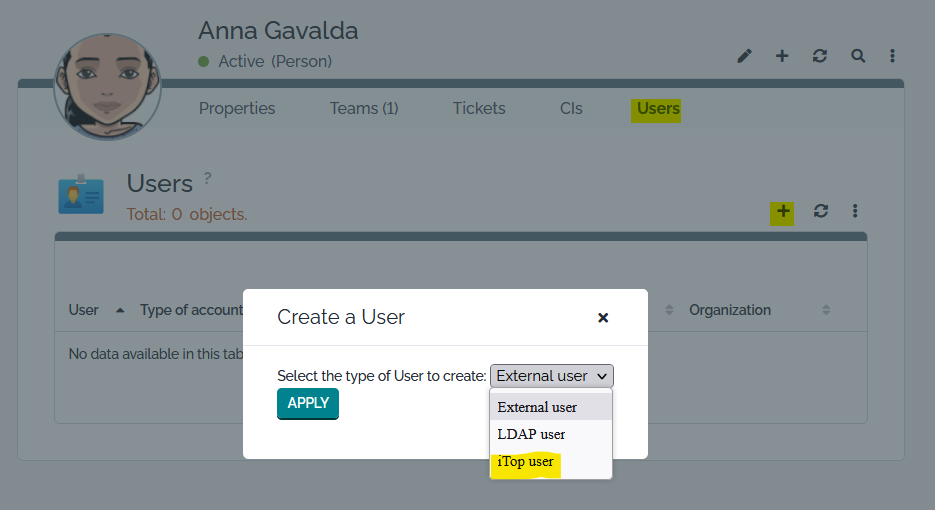The width and height of the screenshot is (935, 510).
Task: Click the pencil edit icon for Anna Gavalda
Action: tap(744, 56)
